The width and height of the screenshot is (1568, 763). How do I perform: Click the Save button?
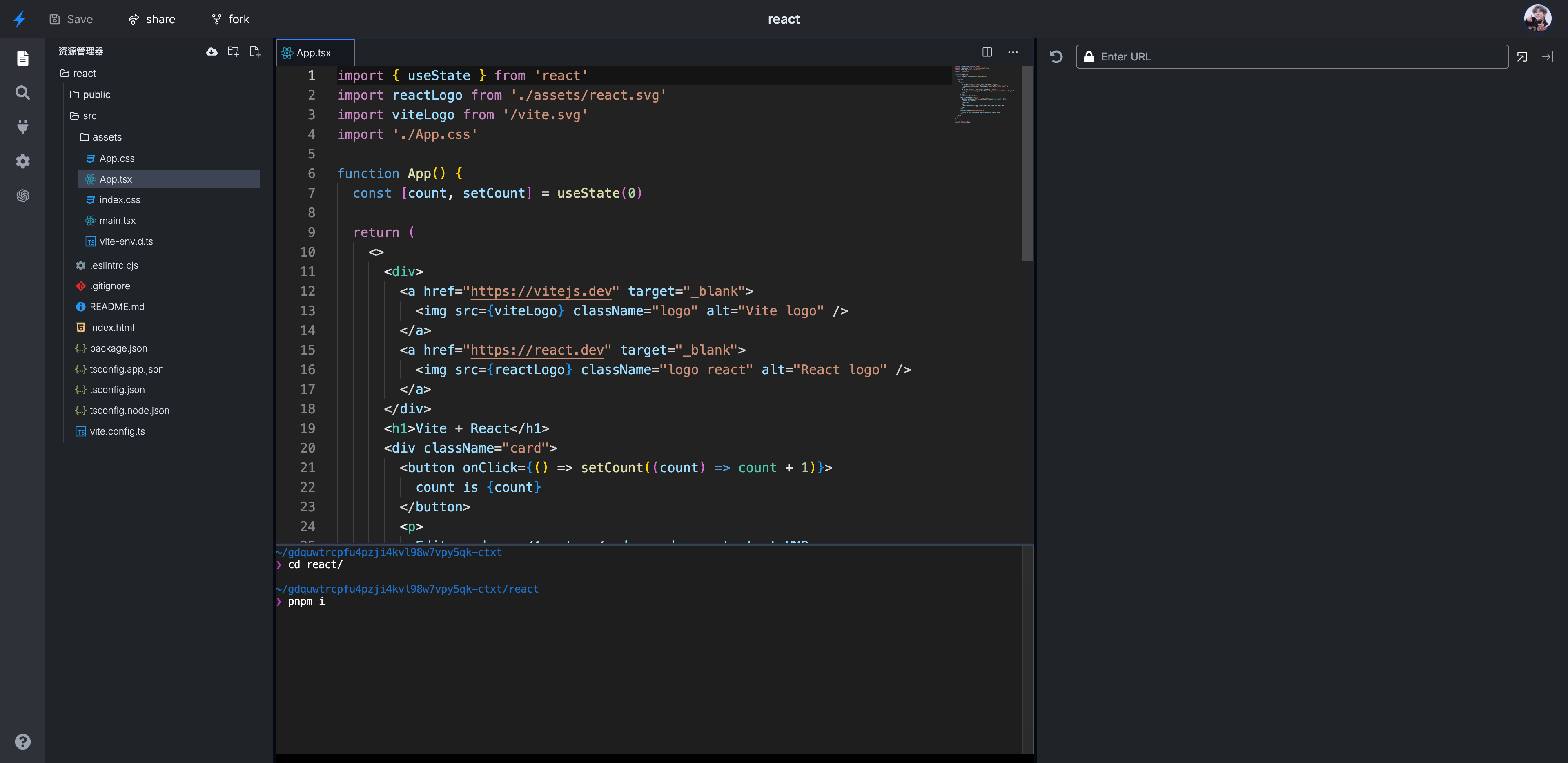[x=71, y=20]
